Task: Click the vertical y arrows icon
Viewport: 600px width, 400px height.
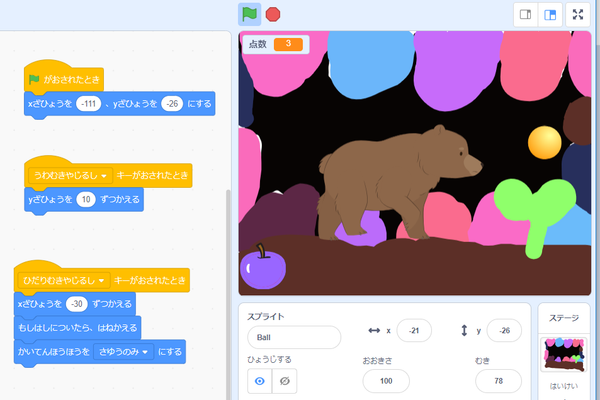Action: pos(464,330)
